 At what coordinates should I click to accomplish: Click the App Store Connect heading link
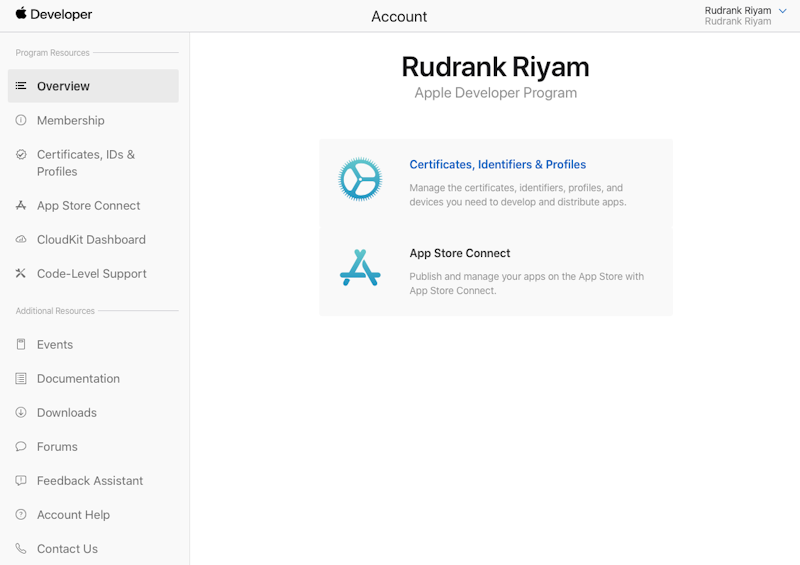click(460, 254)
